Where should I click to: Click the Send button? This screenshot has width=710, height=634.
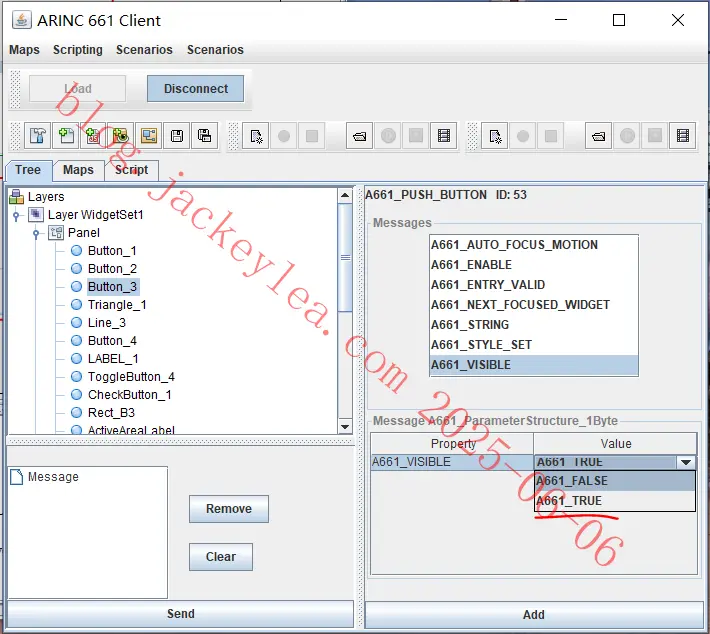click(180, 614)
